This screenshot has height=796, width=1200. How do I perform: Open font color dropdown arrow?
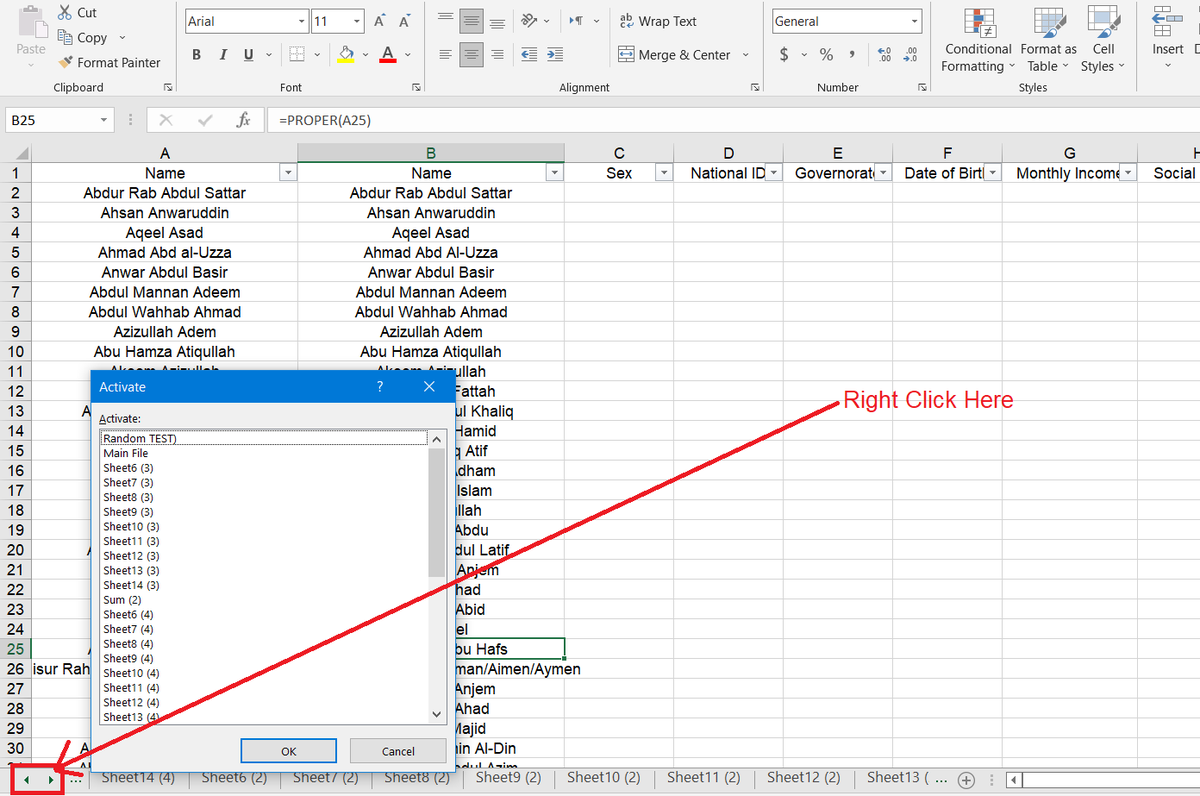[407, 55]
